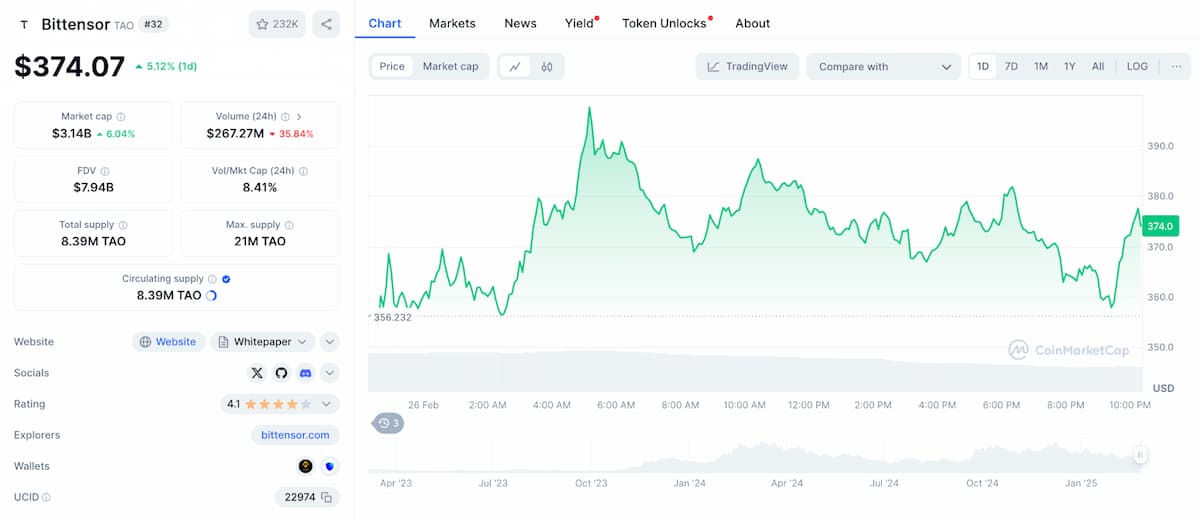Set chart range to 1Y
This screenshot has width=1200, height=518.
point(1070,66)
